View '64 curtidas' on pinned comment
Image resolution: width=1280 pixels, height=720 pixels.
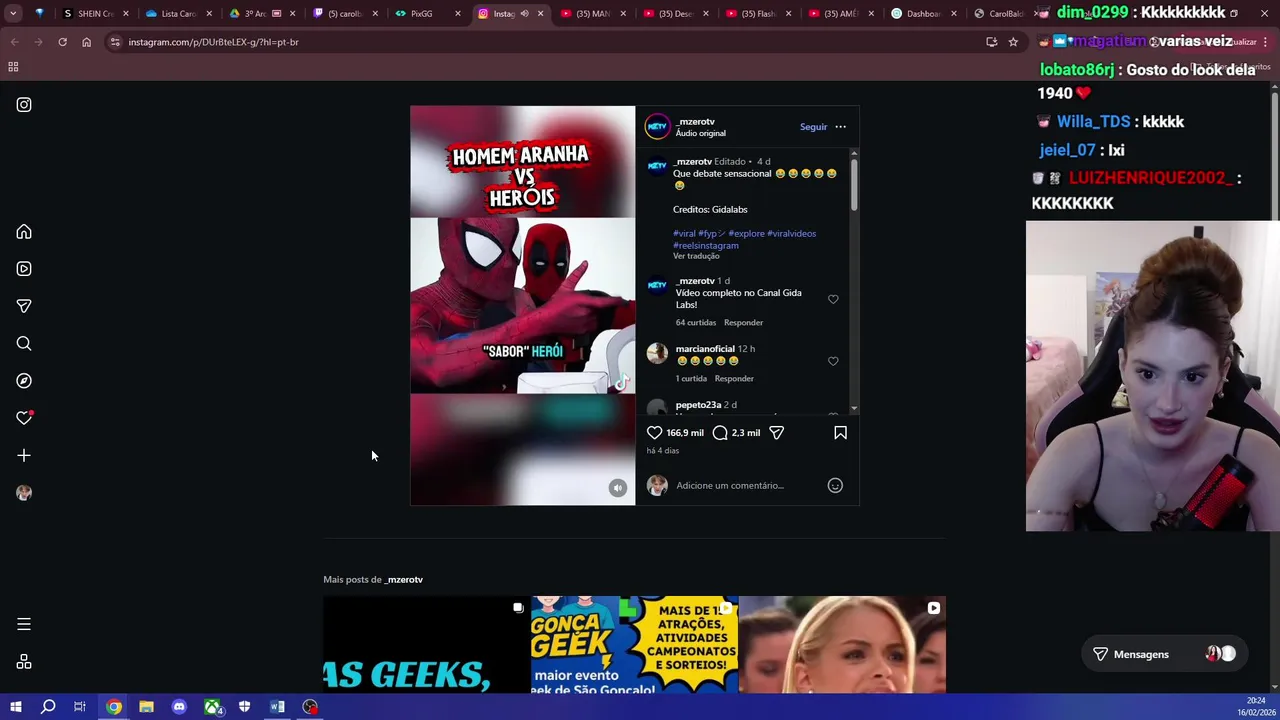[x=696, y=323]
